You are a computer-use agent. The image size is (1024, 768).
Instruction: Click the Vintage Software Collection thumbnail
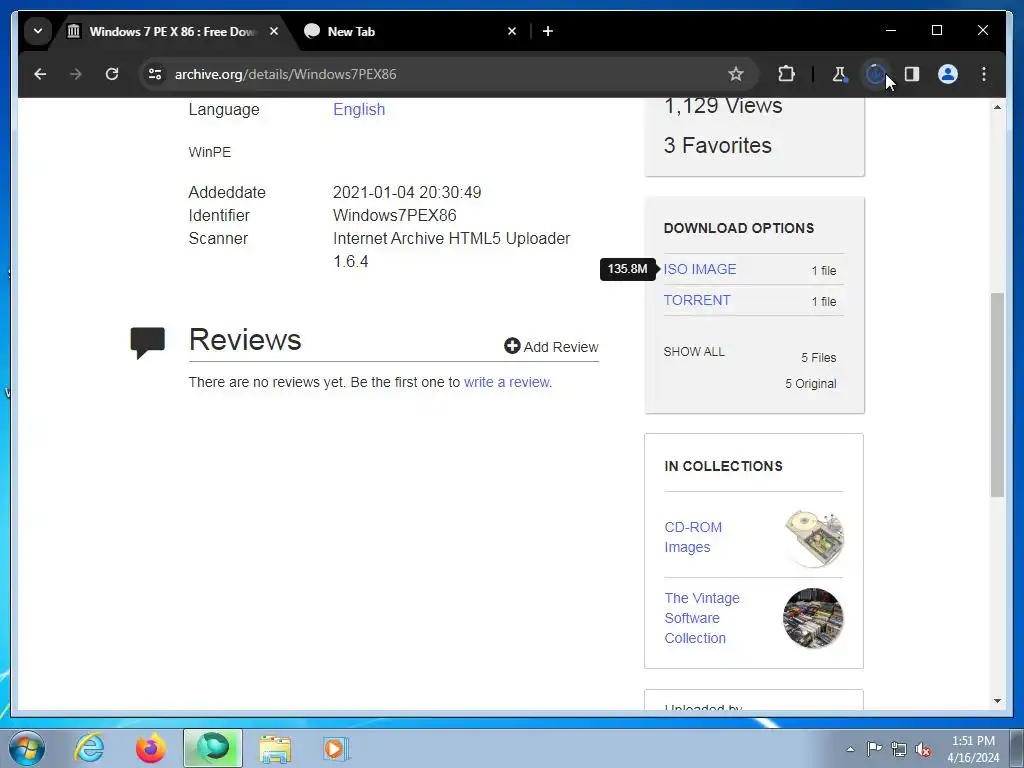click(813, 618)
